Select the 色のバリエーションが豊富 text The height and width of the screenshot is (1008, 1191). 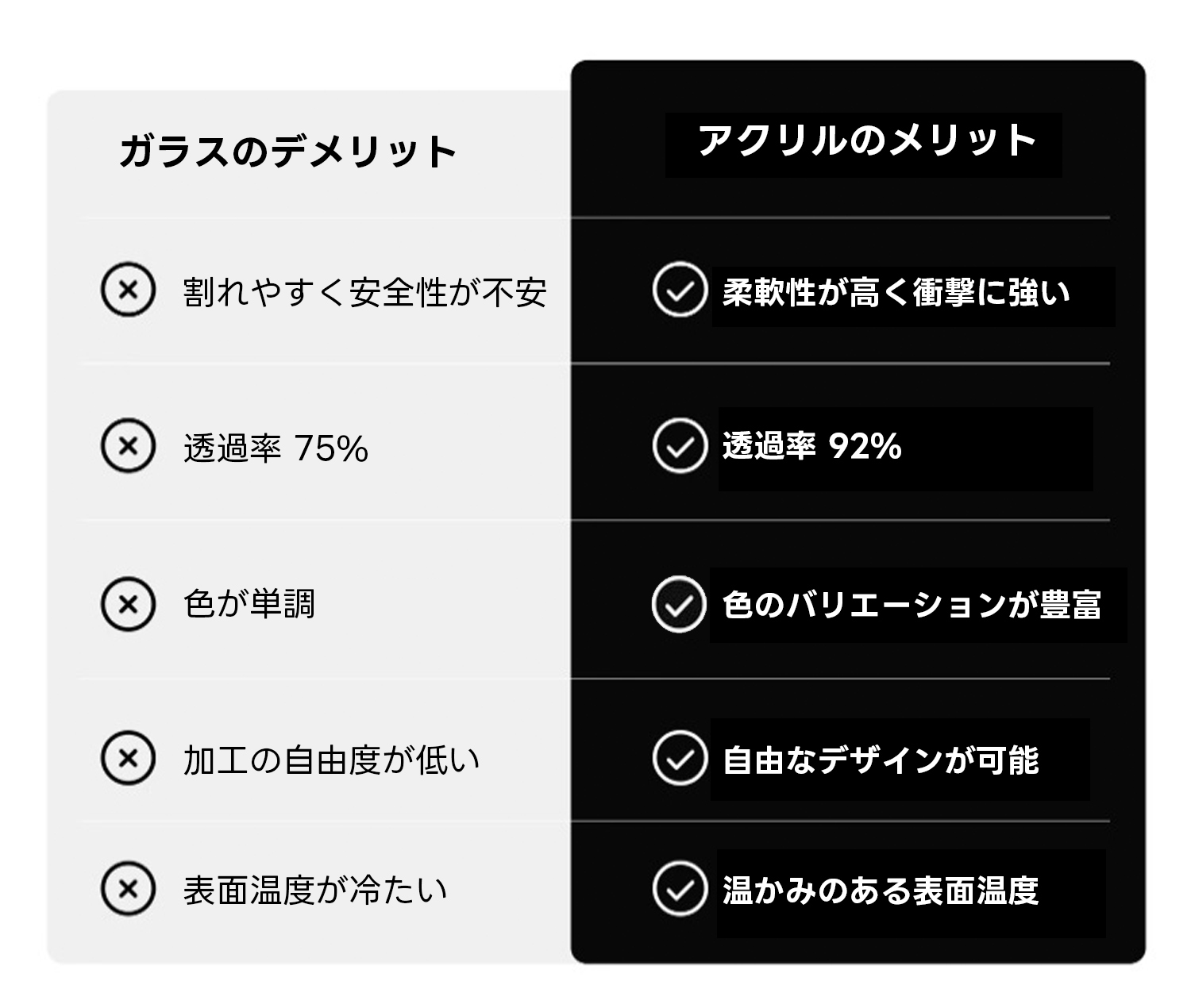pyautogui.click(x=912, y=605)
